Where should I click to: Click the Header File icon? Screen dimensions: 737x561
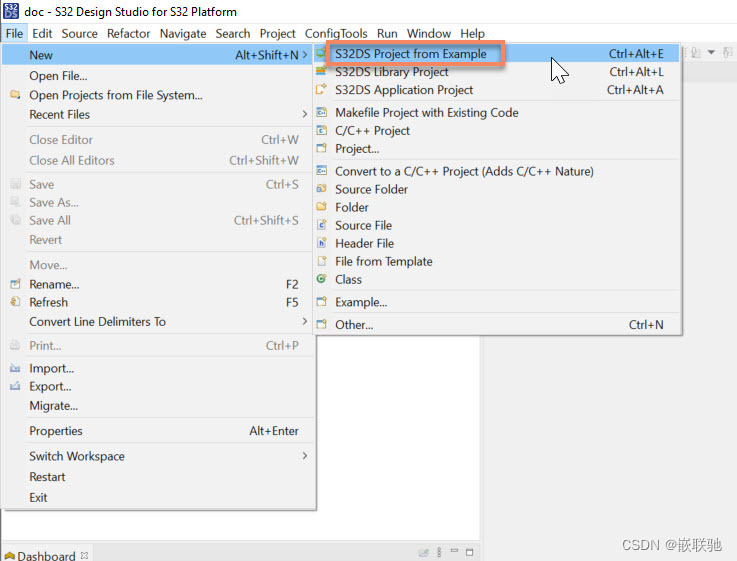tap(321, 243)
